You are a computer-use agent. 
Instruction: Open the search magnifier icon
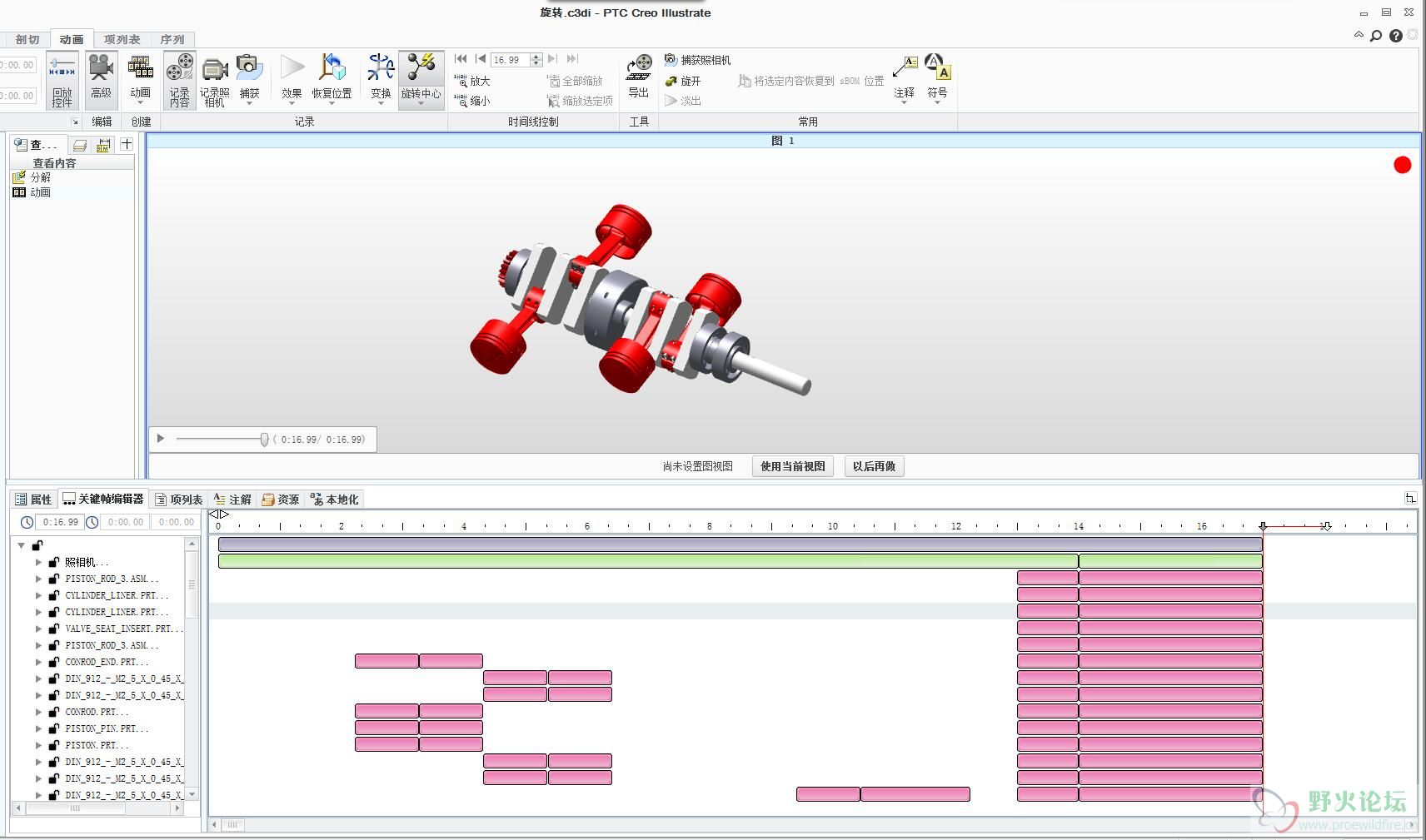tap(1376, 36)
